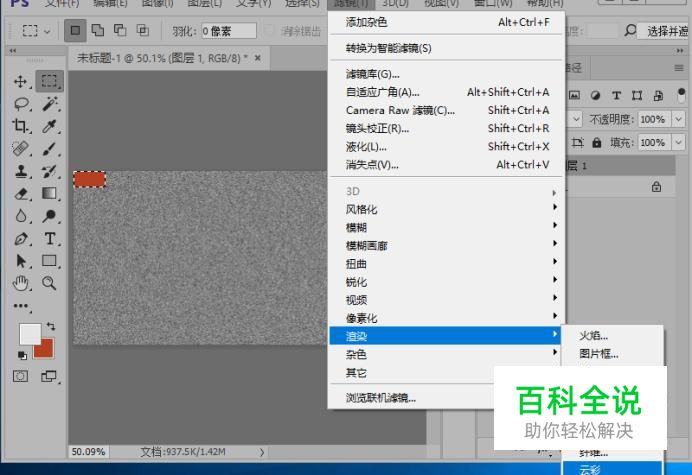This screenshot has width=692, height=475.
Task: Select the Path Selection tool
Action: pos(21,261)
